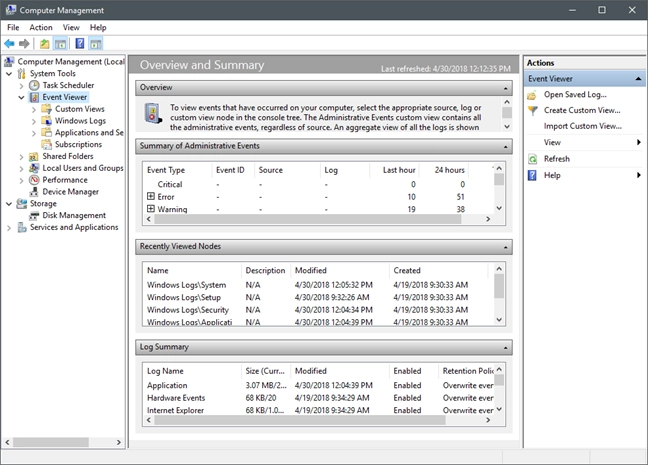
Task: Expand the Warning event type row
Action: pos(151,209)
